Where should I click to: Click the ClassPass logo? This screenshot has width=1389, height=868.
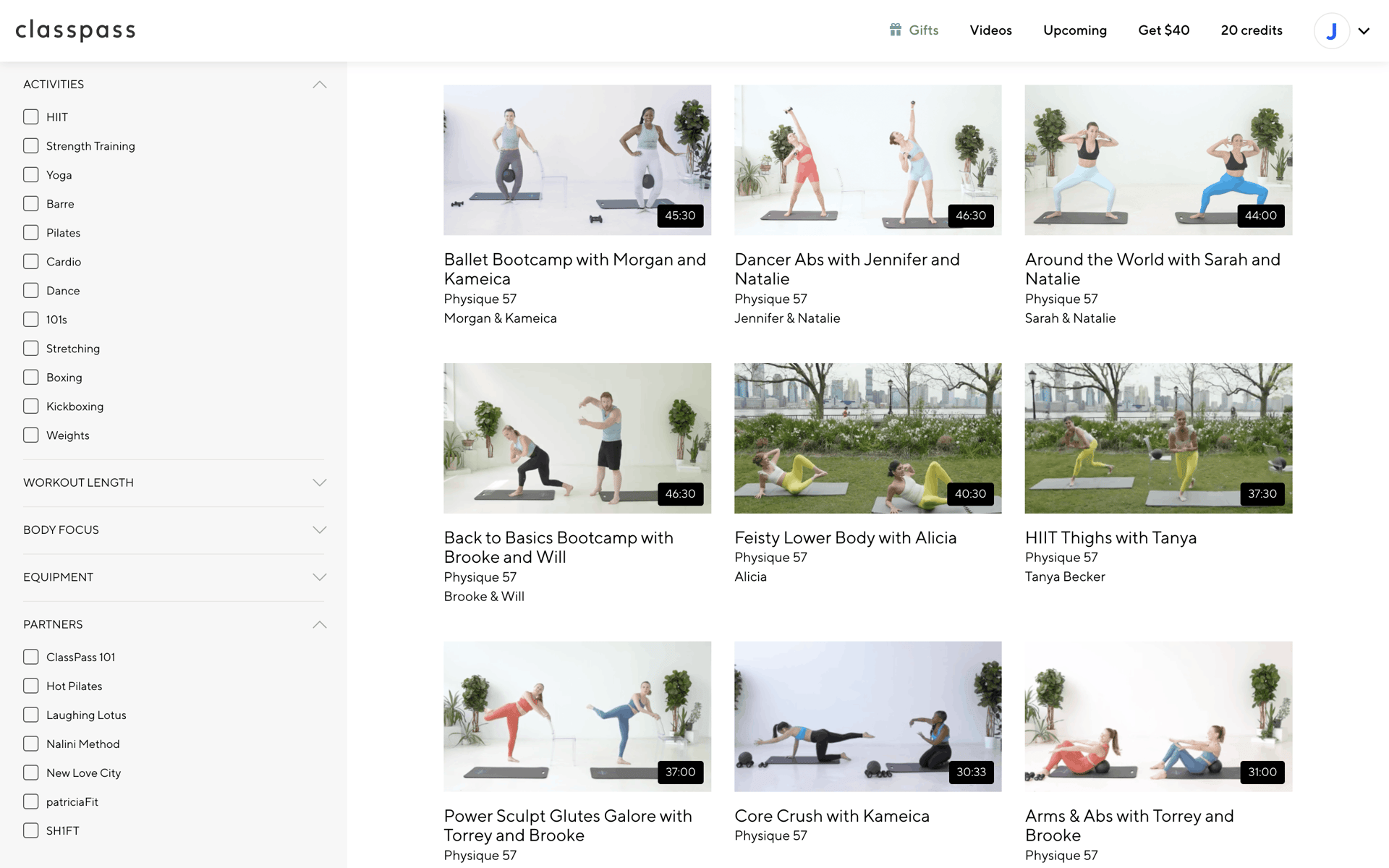(x=75, y=30)
